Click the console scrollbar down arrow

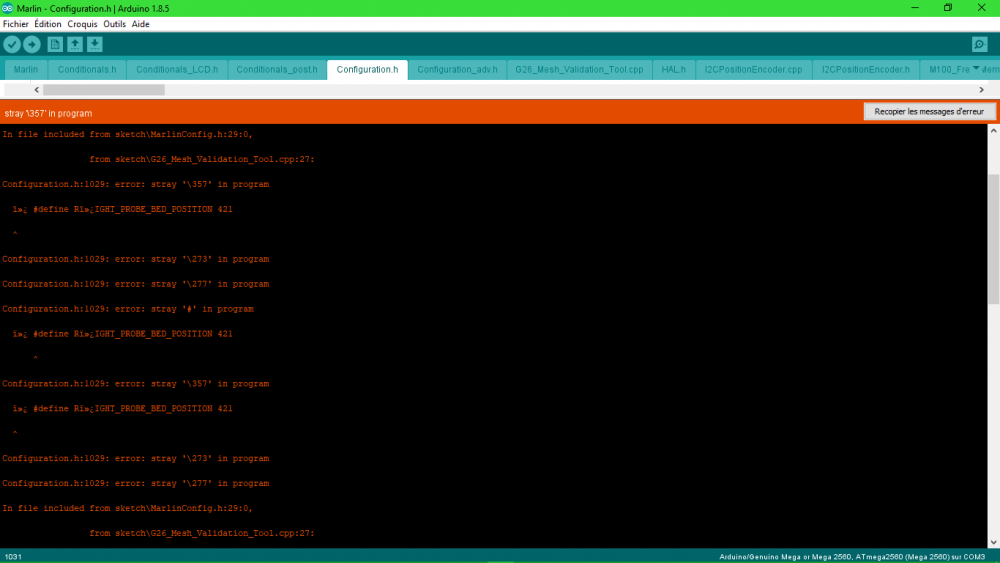click(994, 543)
